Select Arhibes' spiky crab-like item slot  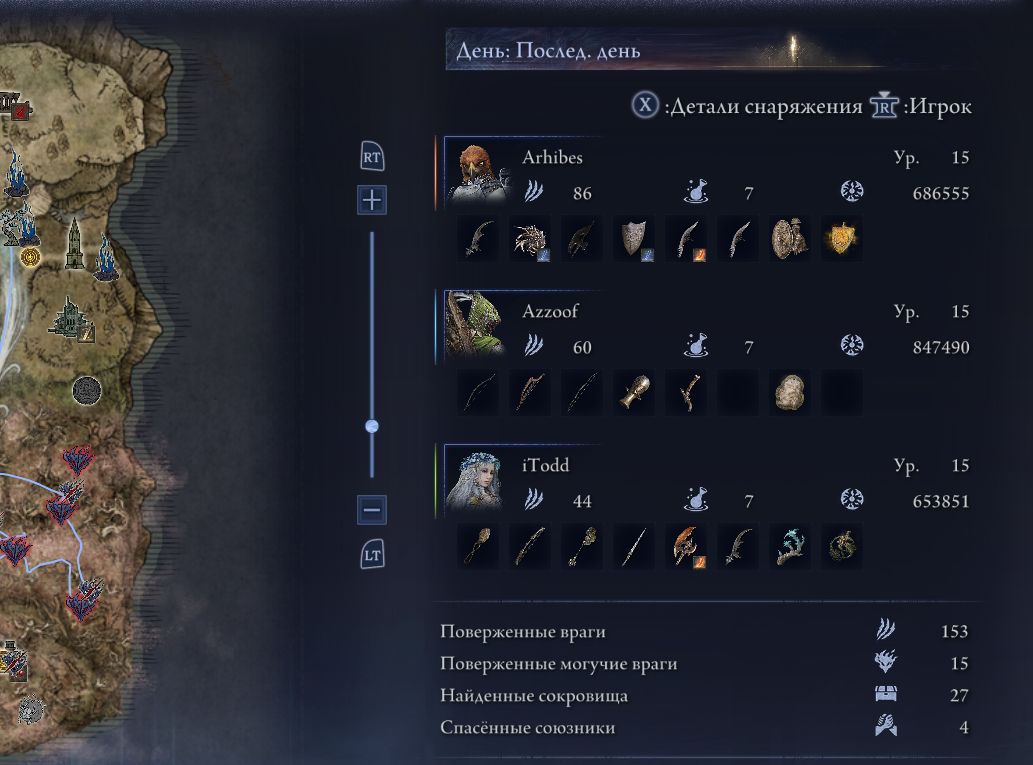530,239
